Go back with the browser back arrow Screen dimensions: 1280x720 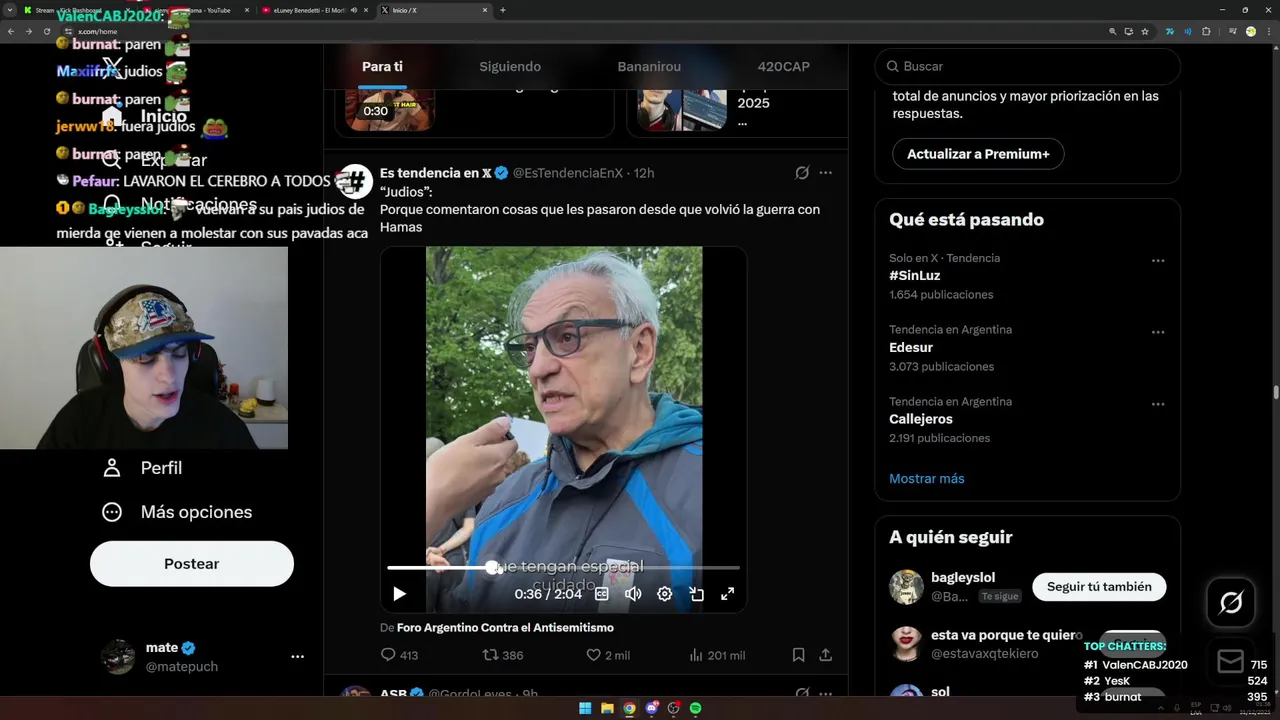tap(11, 31)
